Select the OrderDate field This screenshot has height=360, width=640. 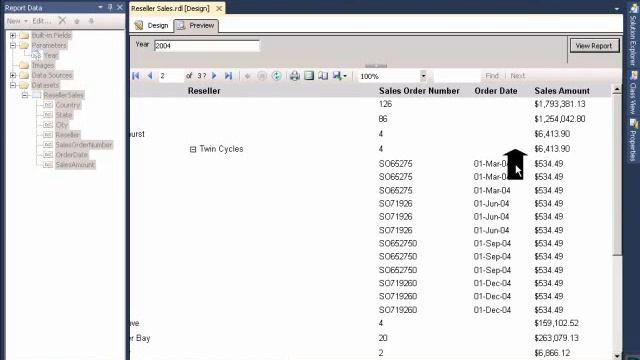(71, 155)
